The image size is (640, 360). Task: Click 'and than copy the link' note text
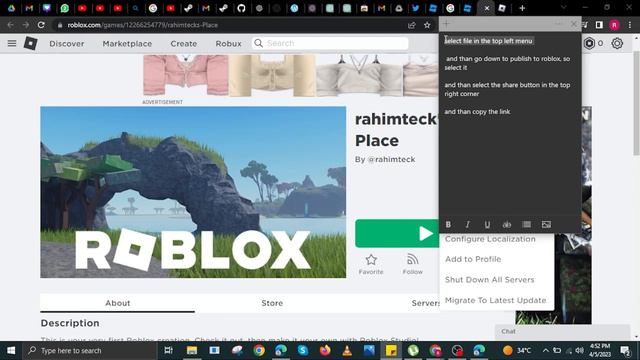click(x=477, y=111)
